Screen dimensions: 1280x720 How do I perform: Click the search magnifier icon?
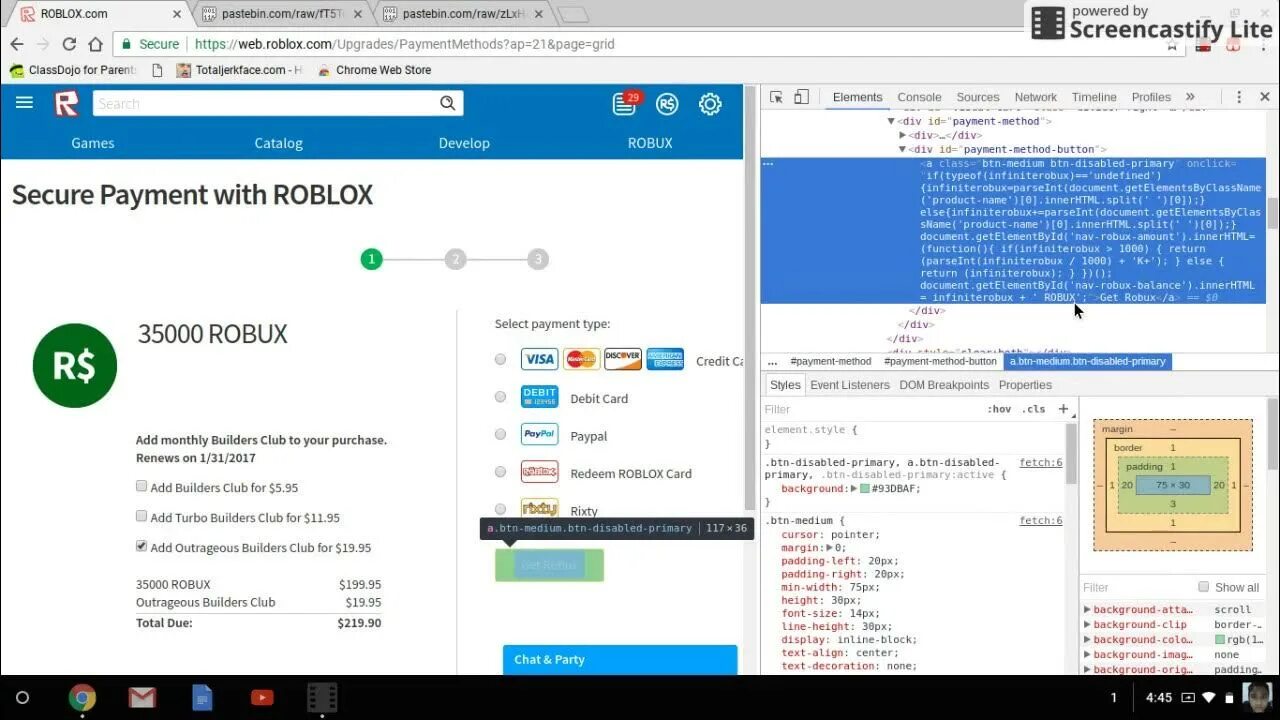447,103
